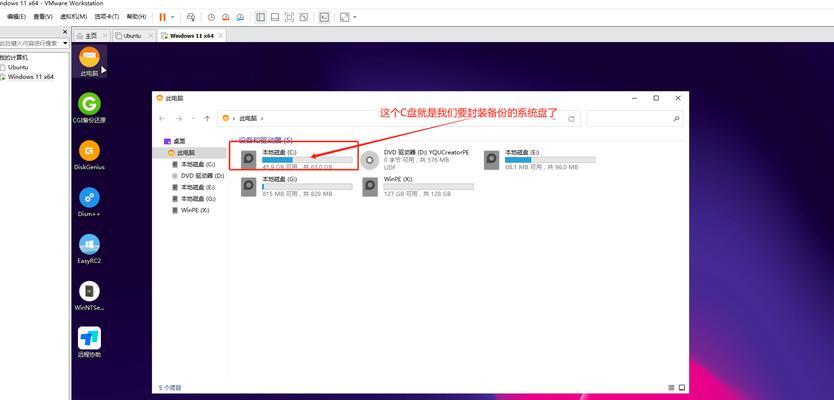Open the 此电脑 desktop icon
This screenshot has width=834, height=400.
pos(89,61)
